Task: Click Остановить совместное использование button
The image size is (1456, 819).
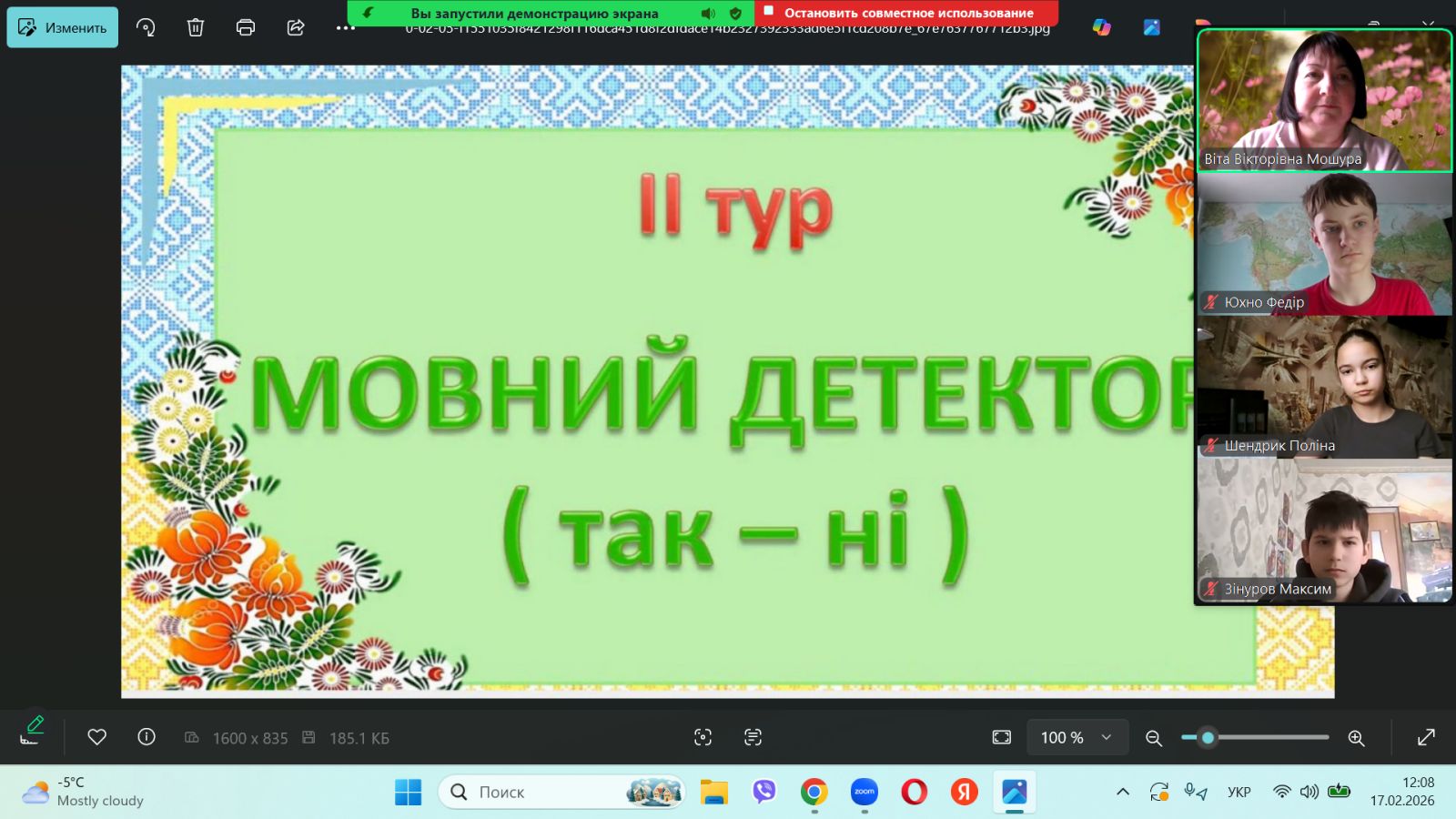Action: 906,13
